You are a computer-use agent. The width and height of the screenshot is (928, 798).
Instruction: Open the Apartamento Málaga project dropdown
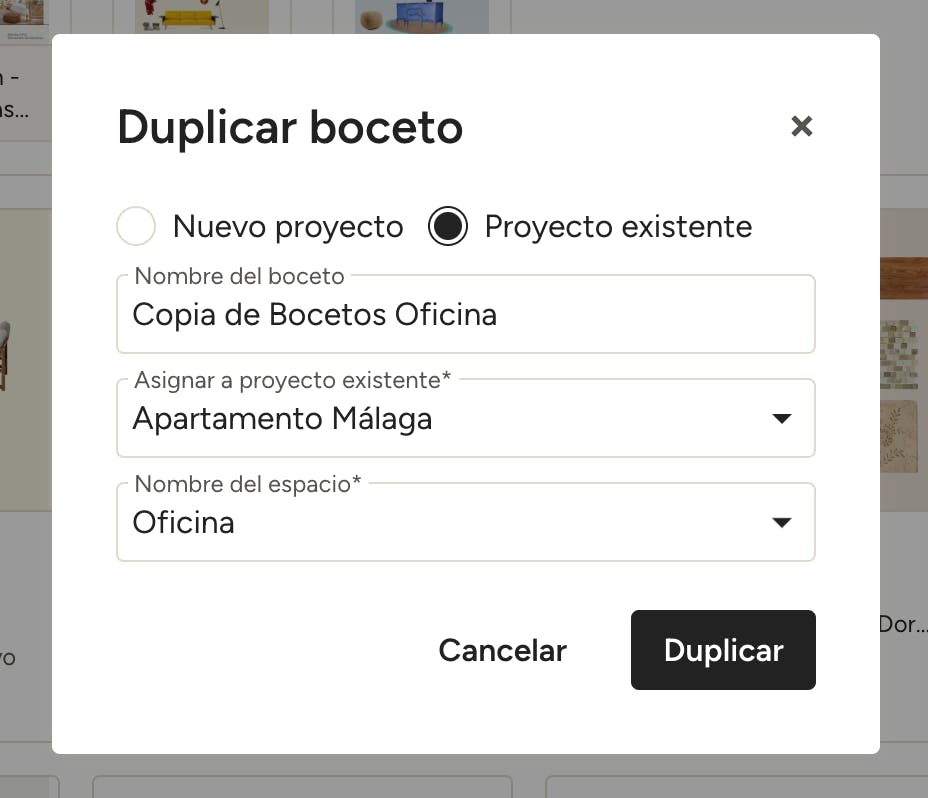(x=466, y=419)
